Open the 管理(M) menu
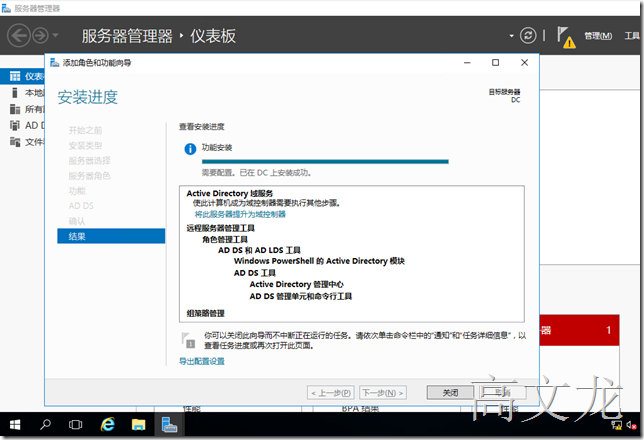Viewport: 644px width, 440px height. (598, 36)
